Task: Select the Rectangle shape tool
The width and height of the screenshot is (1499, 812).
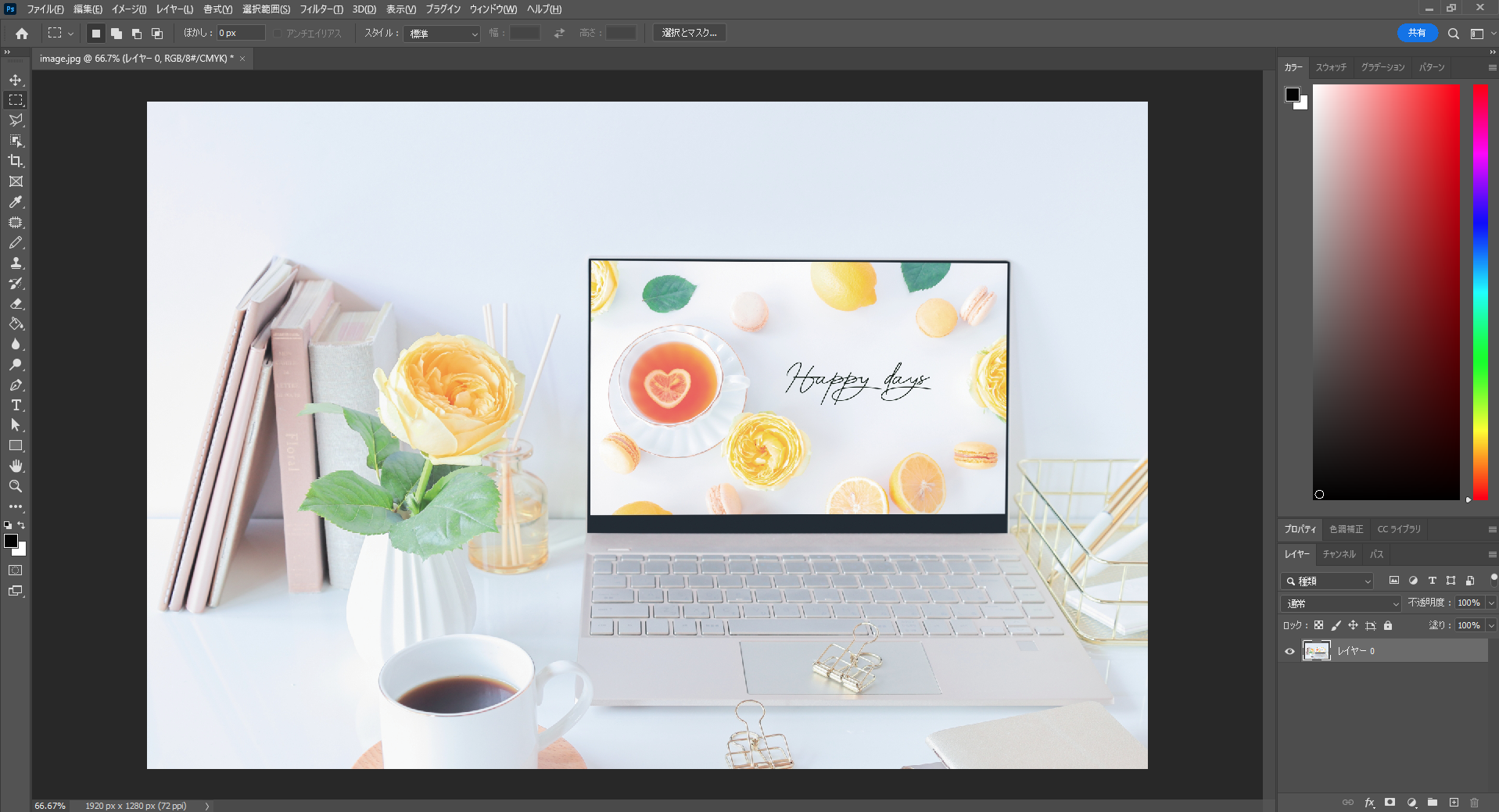Action: tap(16, 446)
